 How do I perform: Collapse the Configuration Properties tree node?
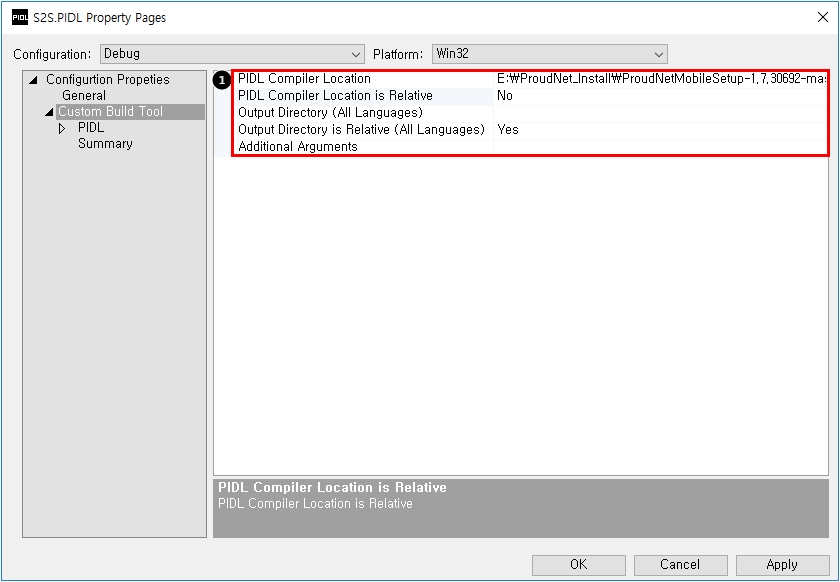[33, 80]
